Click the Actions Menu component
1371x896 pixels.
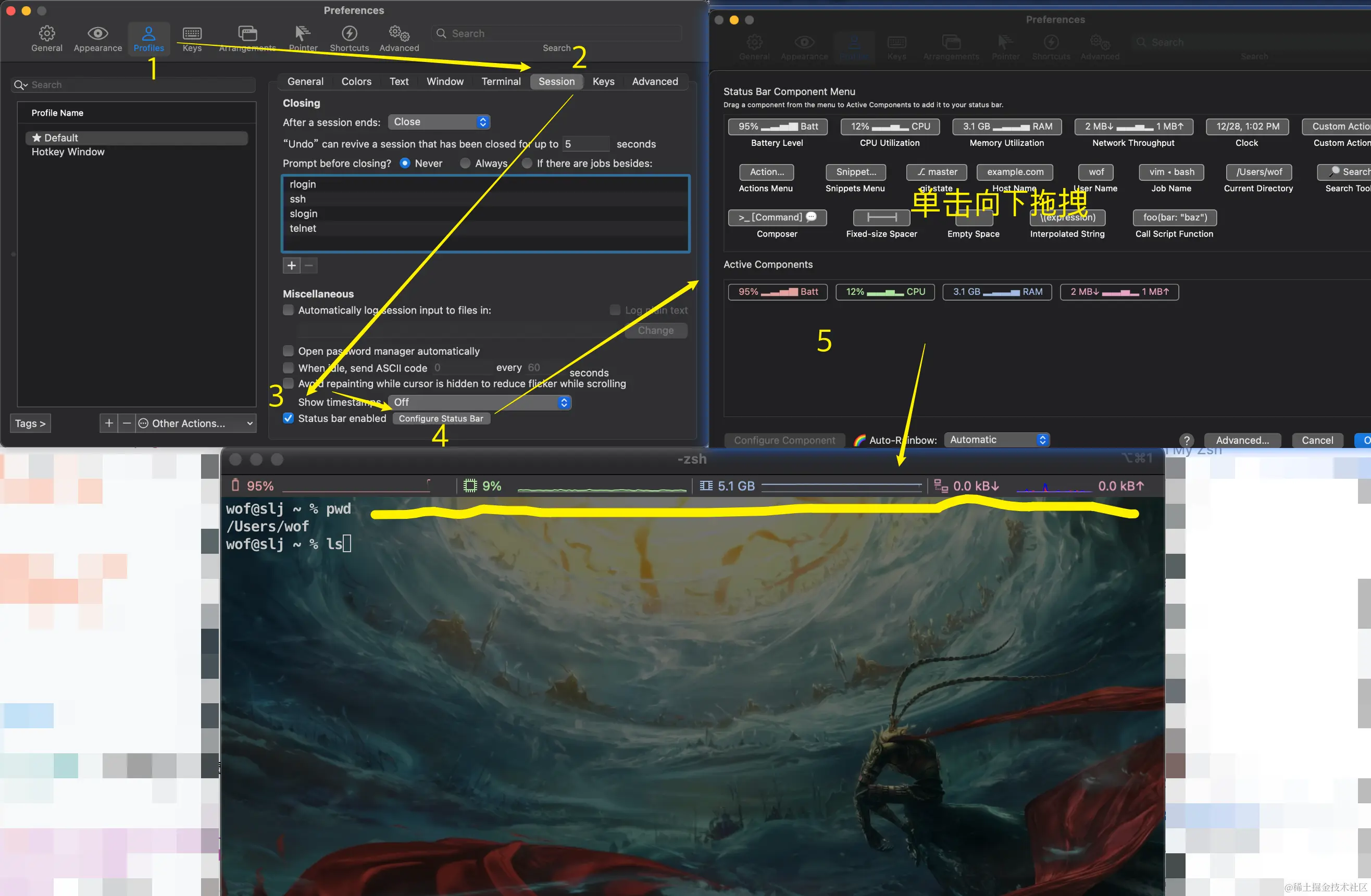[766, 172]
